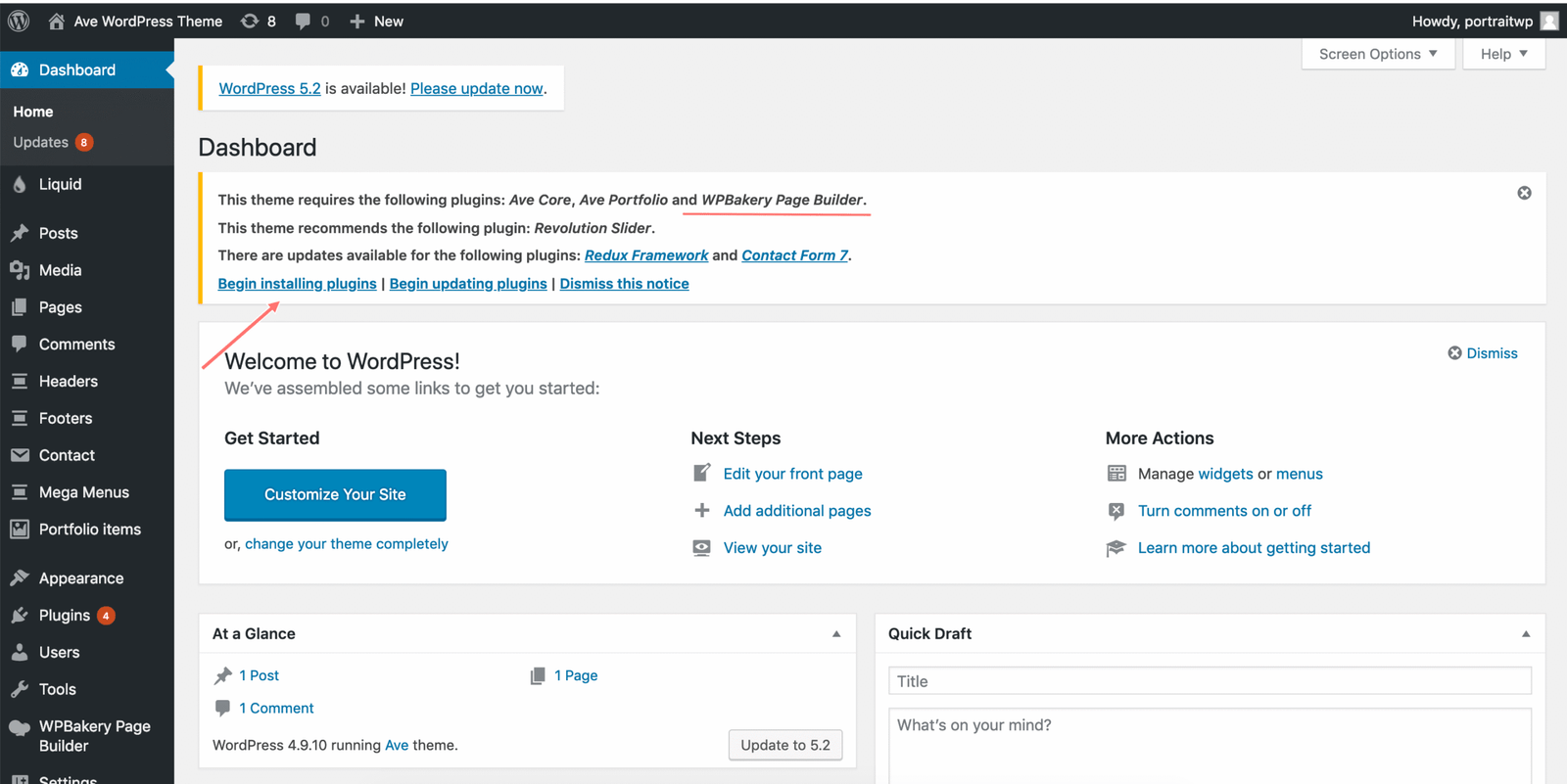The height and width of the screenshot is (784, 1567).
Task: Collapse the Quick Draft panel
Action: click(x=1526, y=634)
